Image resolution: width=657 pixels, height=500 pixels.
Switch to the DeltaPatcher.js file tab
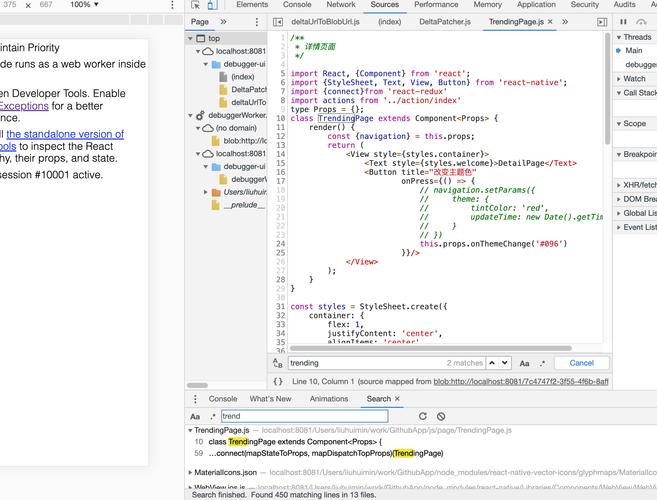pos(445,22)
